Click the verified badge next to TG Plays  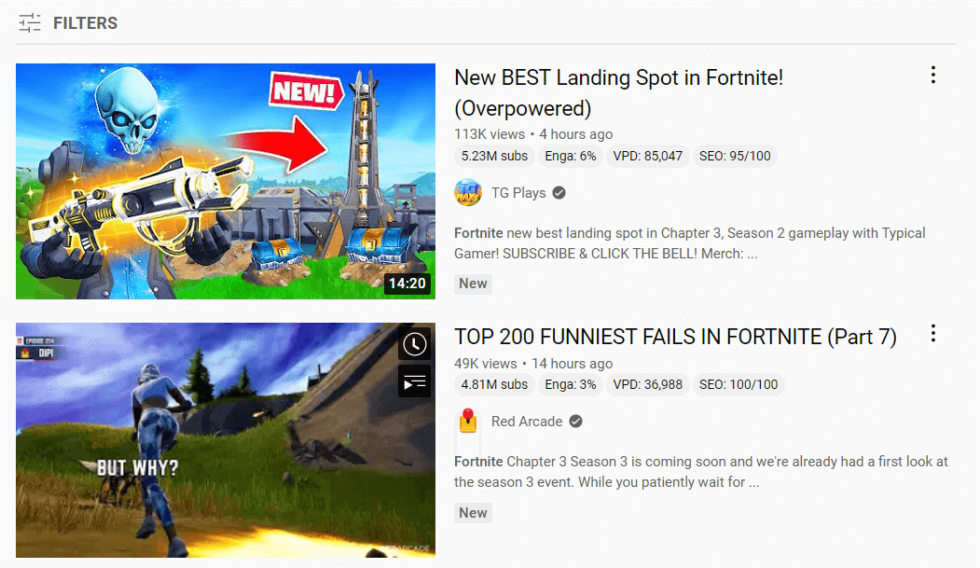[559, 193]
